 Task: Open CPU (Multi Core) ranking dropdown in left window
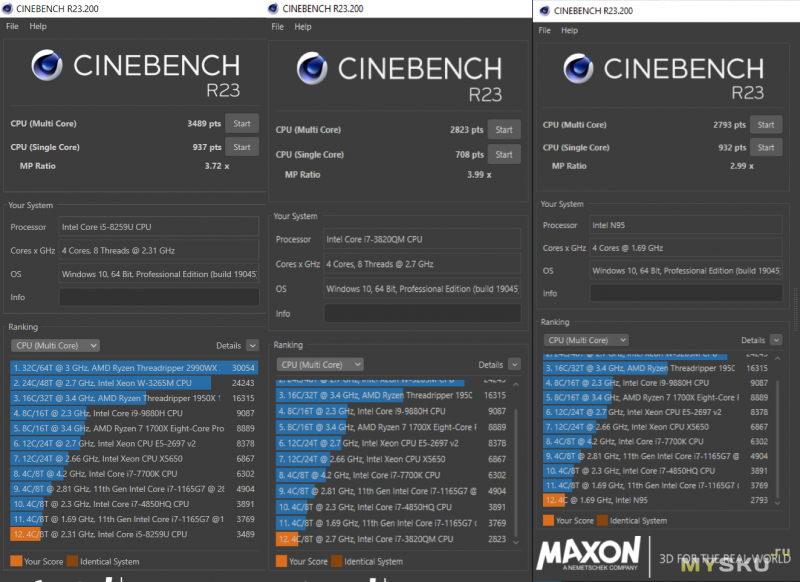coord(55,346)
